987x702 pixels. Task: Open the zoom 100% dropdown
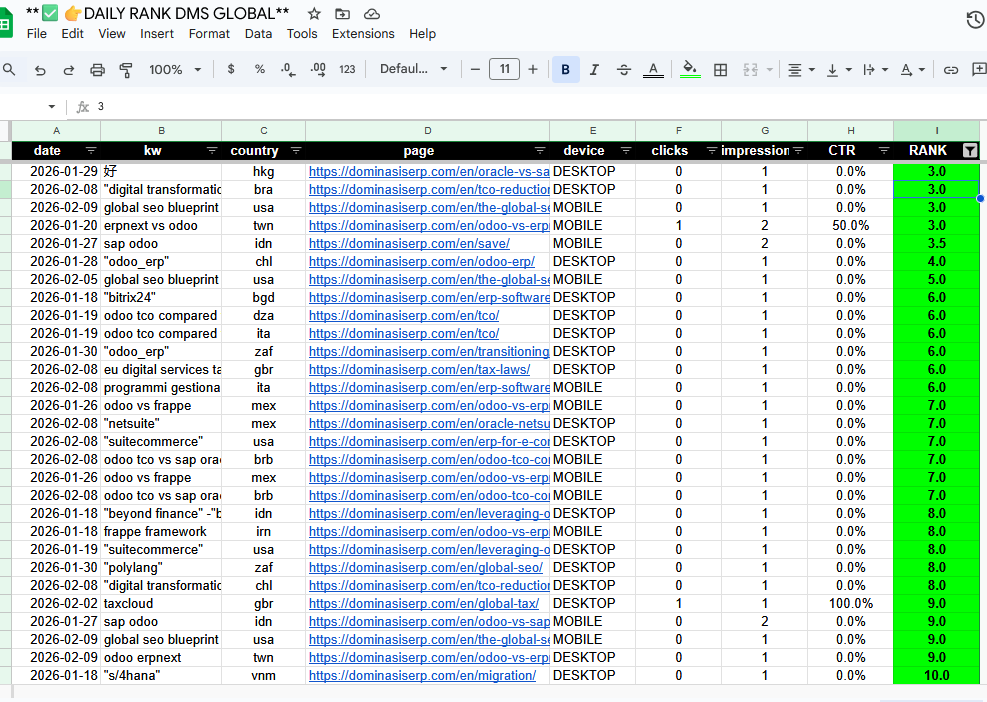[x=175, y=69]
